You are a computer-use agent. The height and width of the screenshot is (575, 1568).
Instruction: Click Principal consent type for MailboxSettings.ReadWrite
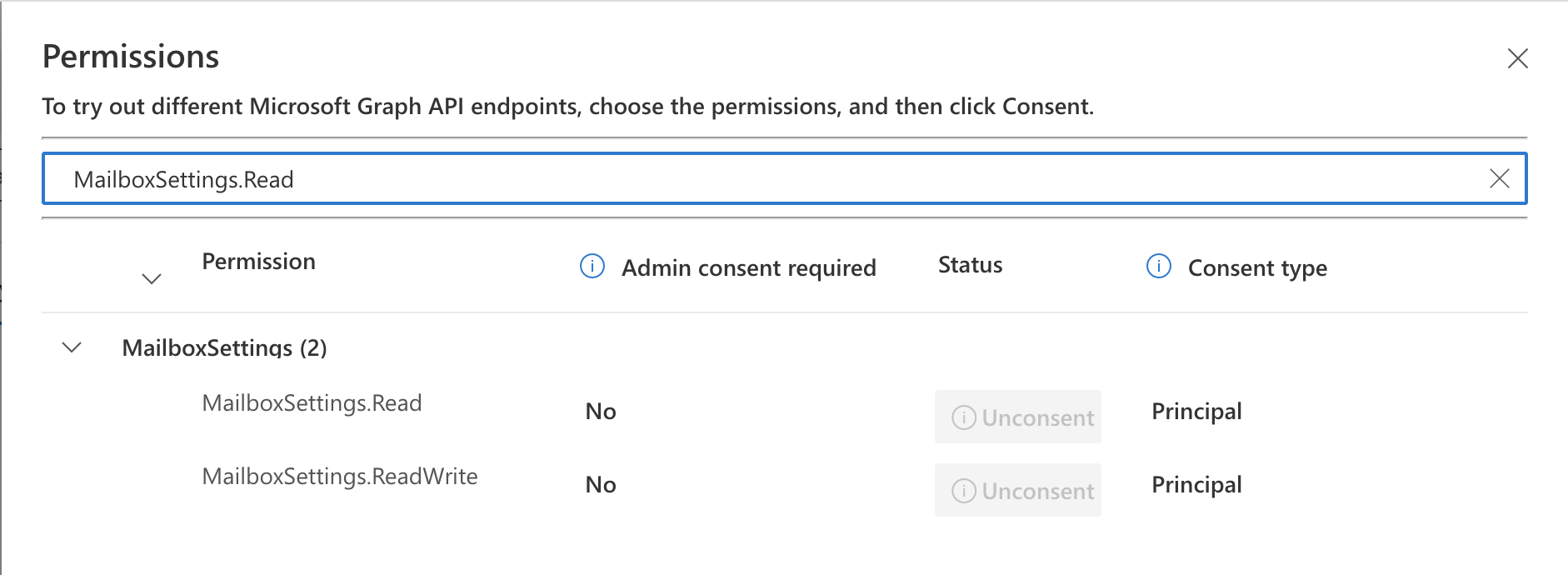pos(1196,485)
